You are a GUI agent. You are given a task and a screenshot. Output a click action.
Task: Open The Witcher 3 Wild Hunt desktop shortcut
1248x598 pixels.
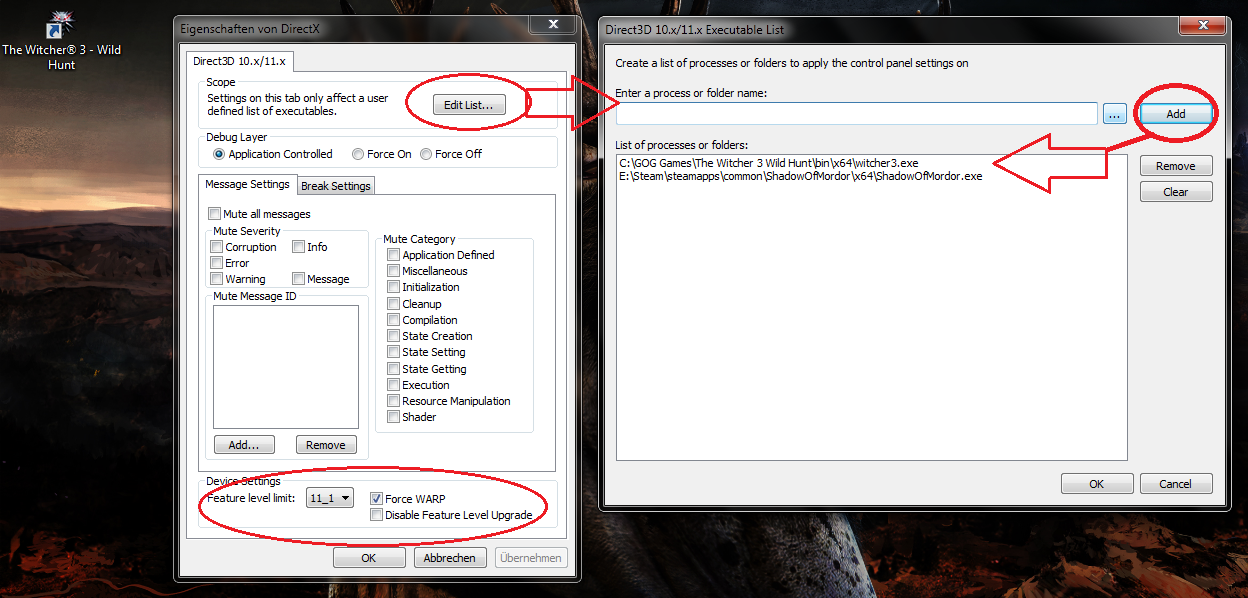tap(61, 42)
